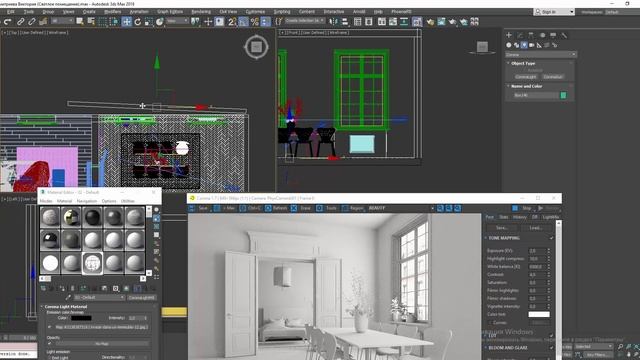Click the eyedropper pick material icon

(x=68, y=298)
